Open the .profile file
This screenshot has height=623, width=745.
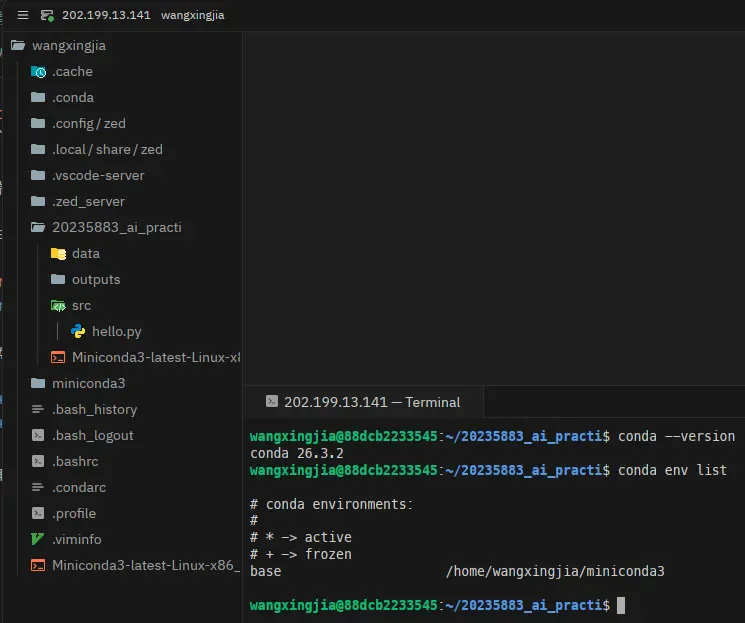click(x=74, y=514)
